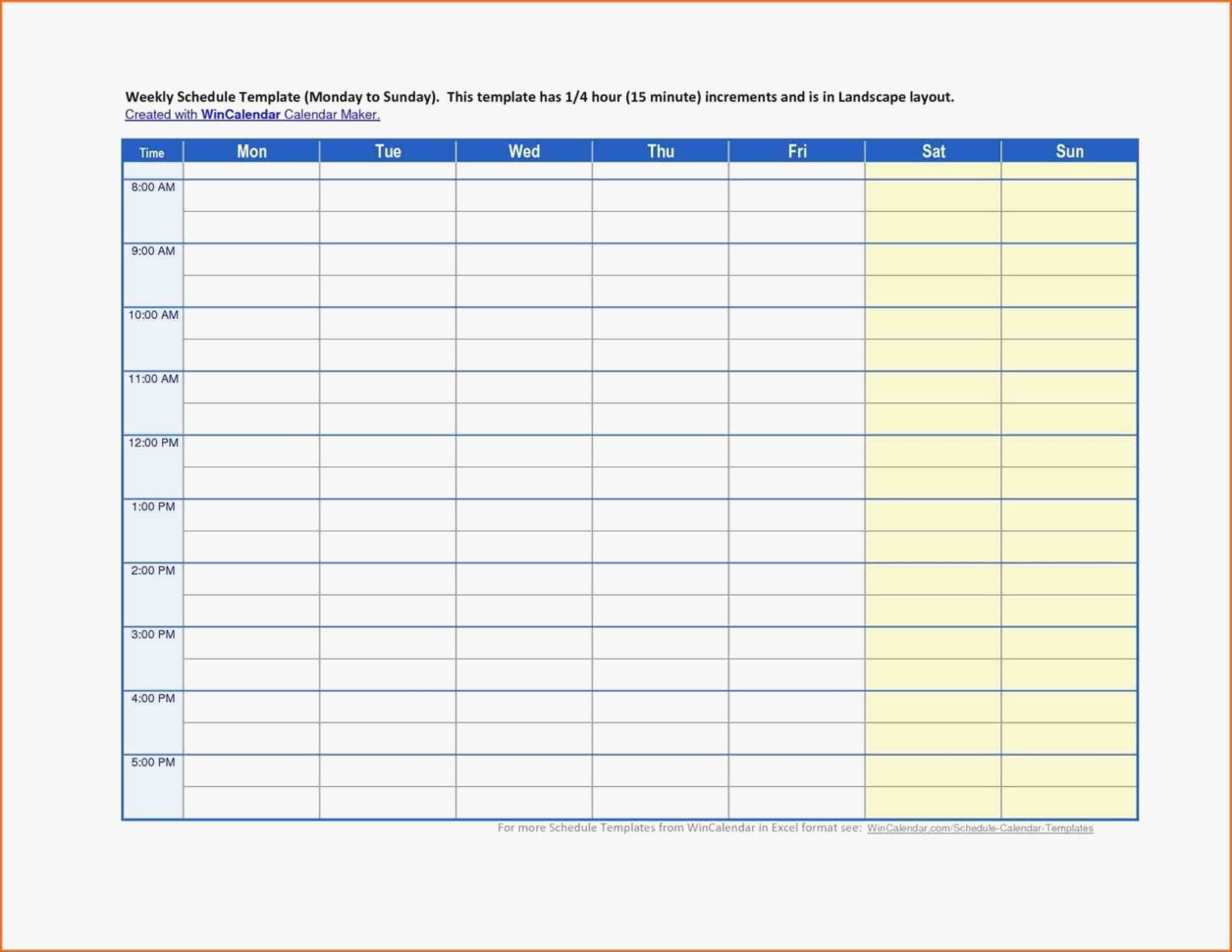The width and height of the screenshot is (1232, 952).
Task: Click the Fri column header
Action: [796, 151]
